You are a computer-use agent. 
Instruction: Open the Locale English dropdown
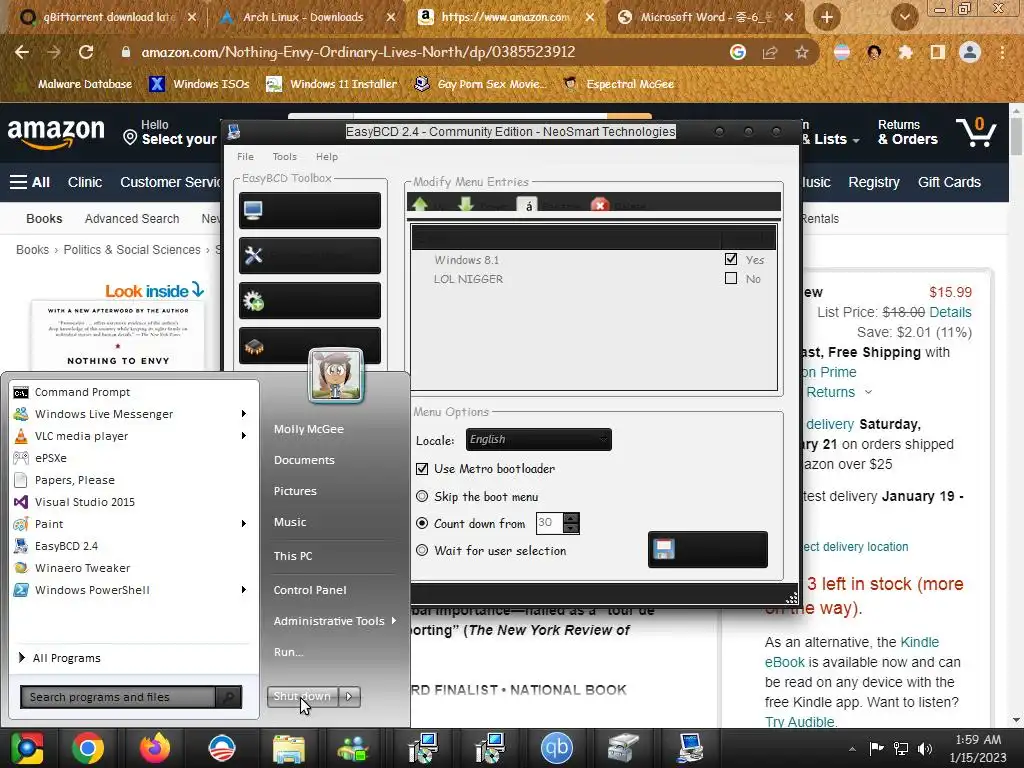click(x=539, y=440)
